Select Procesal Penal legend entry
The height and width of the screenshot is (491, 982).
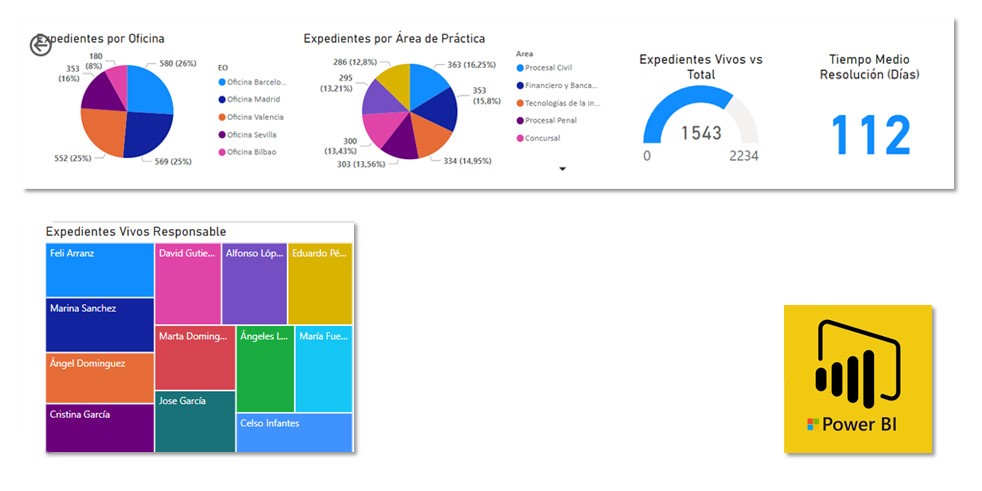tap(552, 120)
